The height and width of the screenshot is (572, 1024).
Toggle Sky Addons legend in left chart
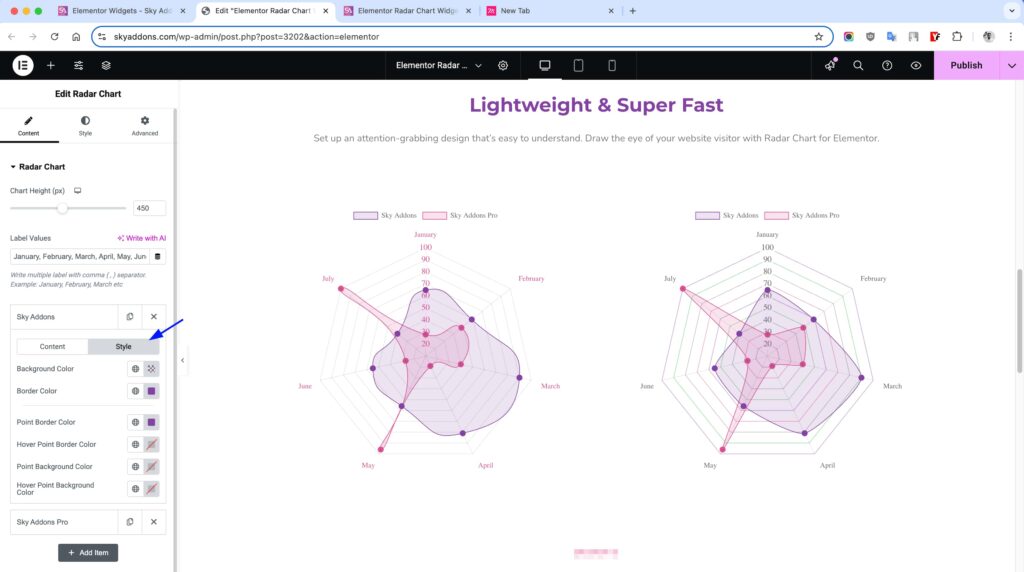(x=385, y=215)
